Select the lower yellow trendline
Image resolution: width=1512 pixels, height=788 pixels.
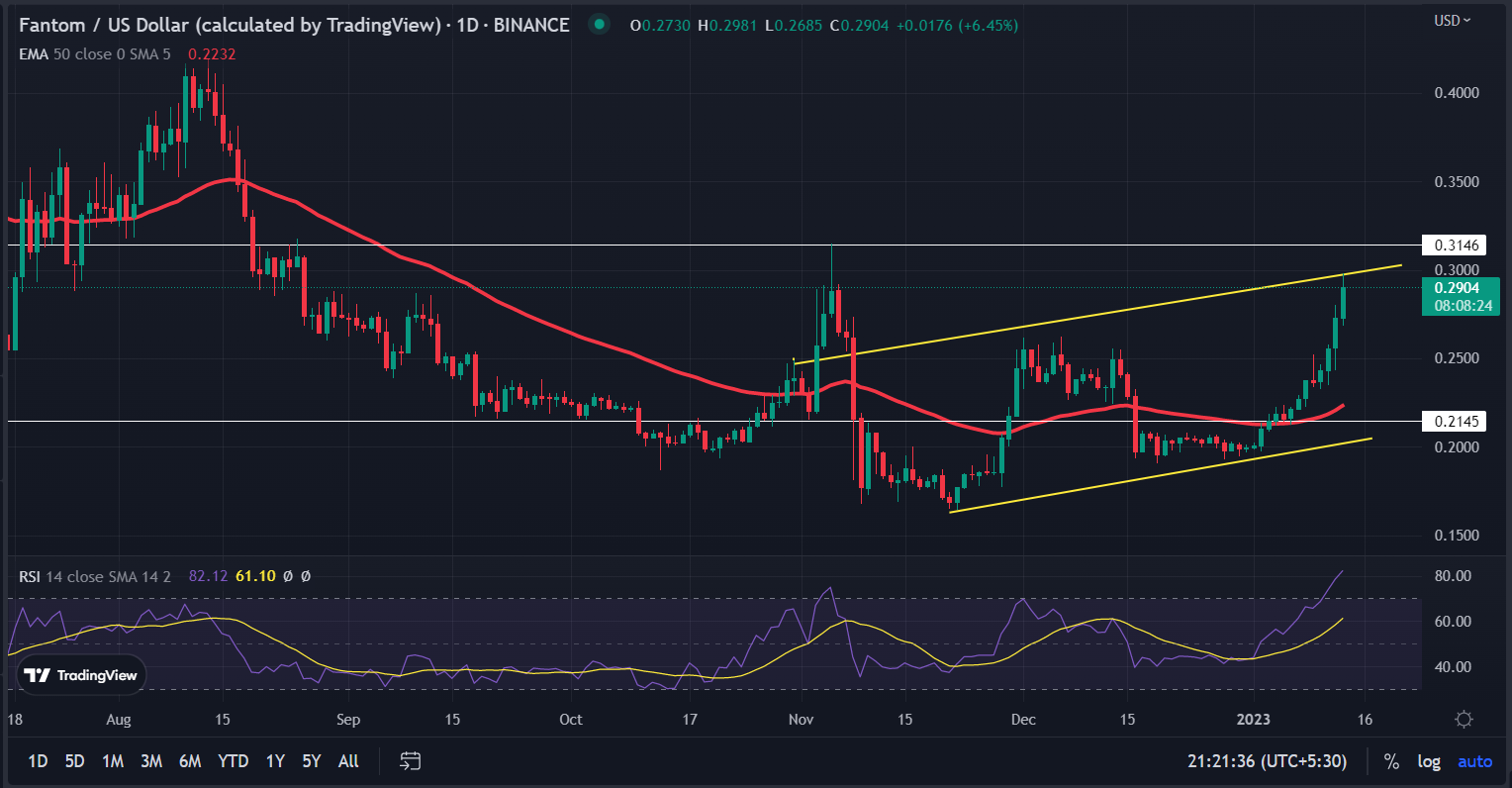tap(1160, 474)
